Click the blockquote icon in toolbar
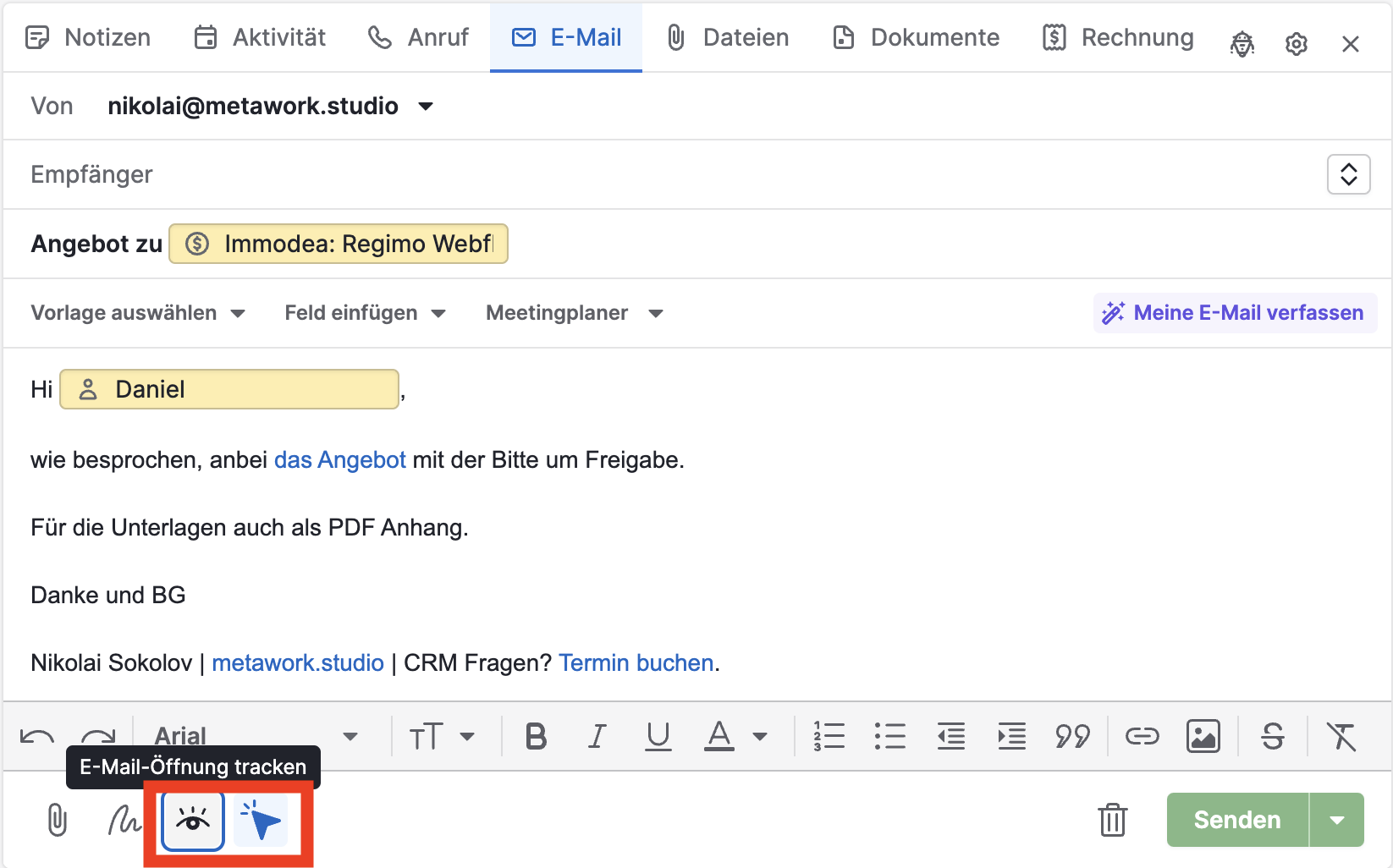1393x868 pixels. [x=1072, y=736]
